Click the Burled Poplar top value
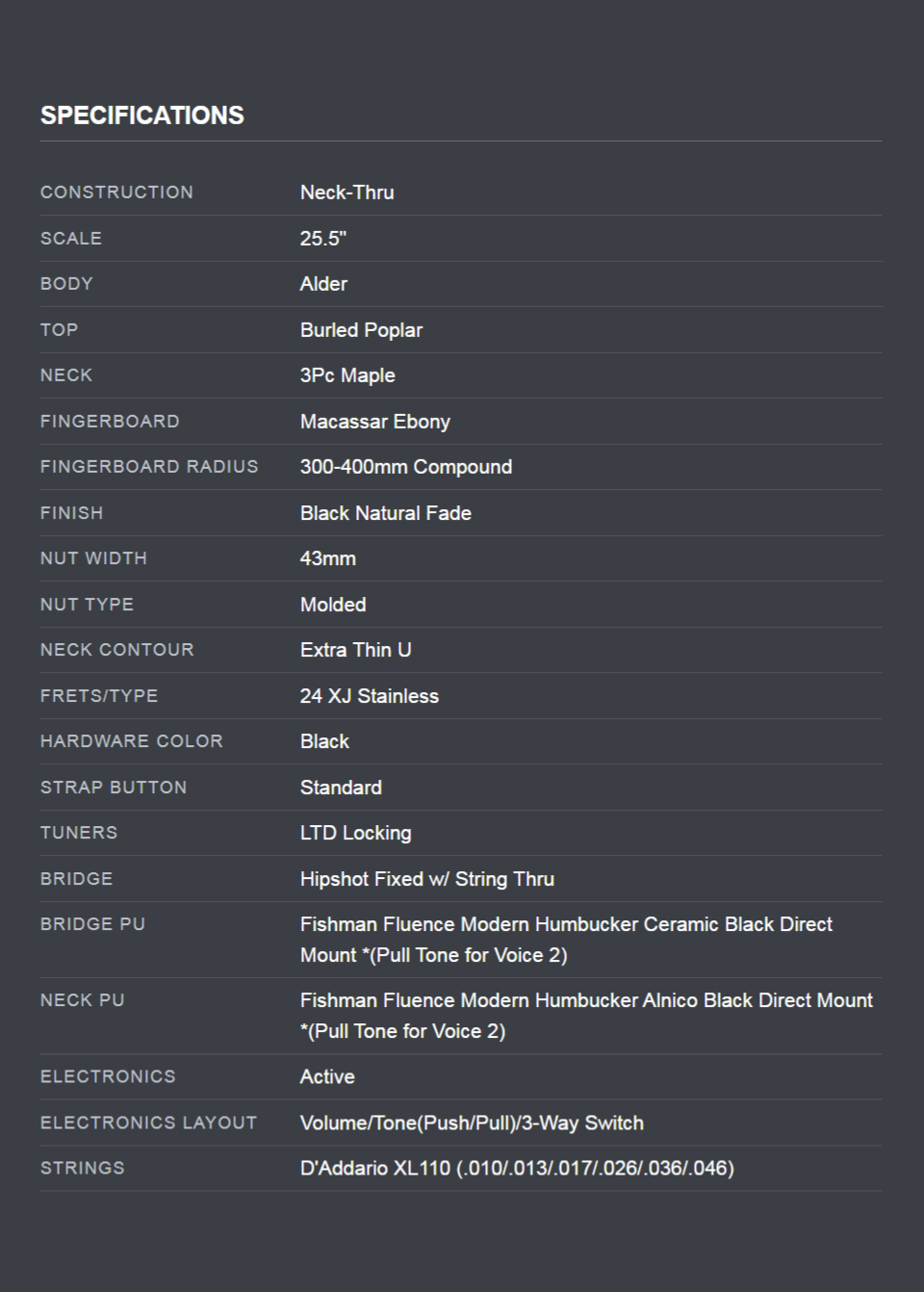This screenshot has height=1292, width=924. 361,330
